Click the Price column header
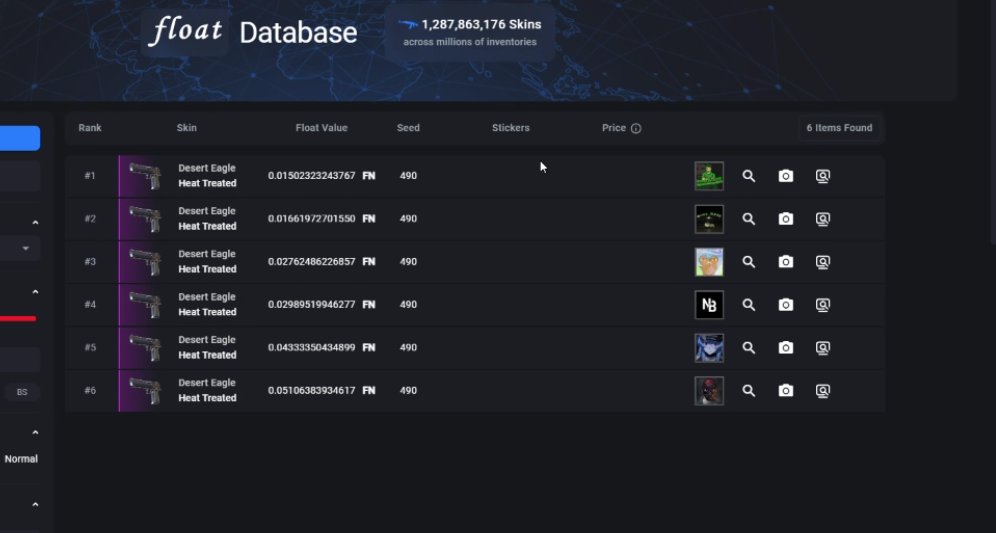 tap(614, 128)
